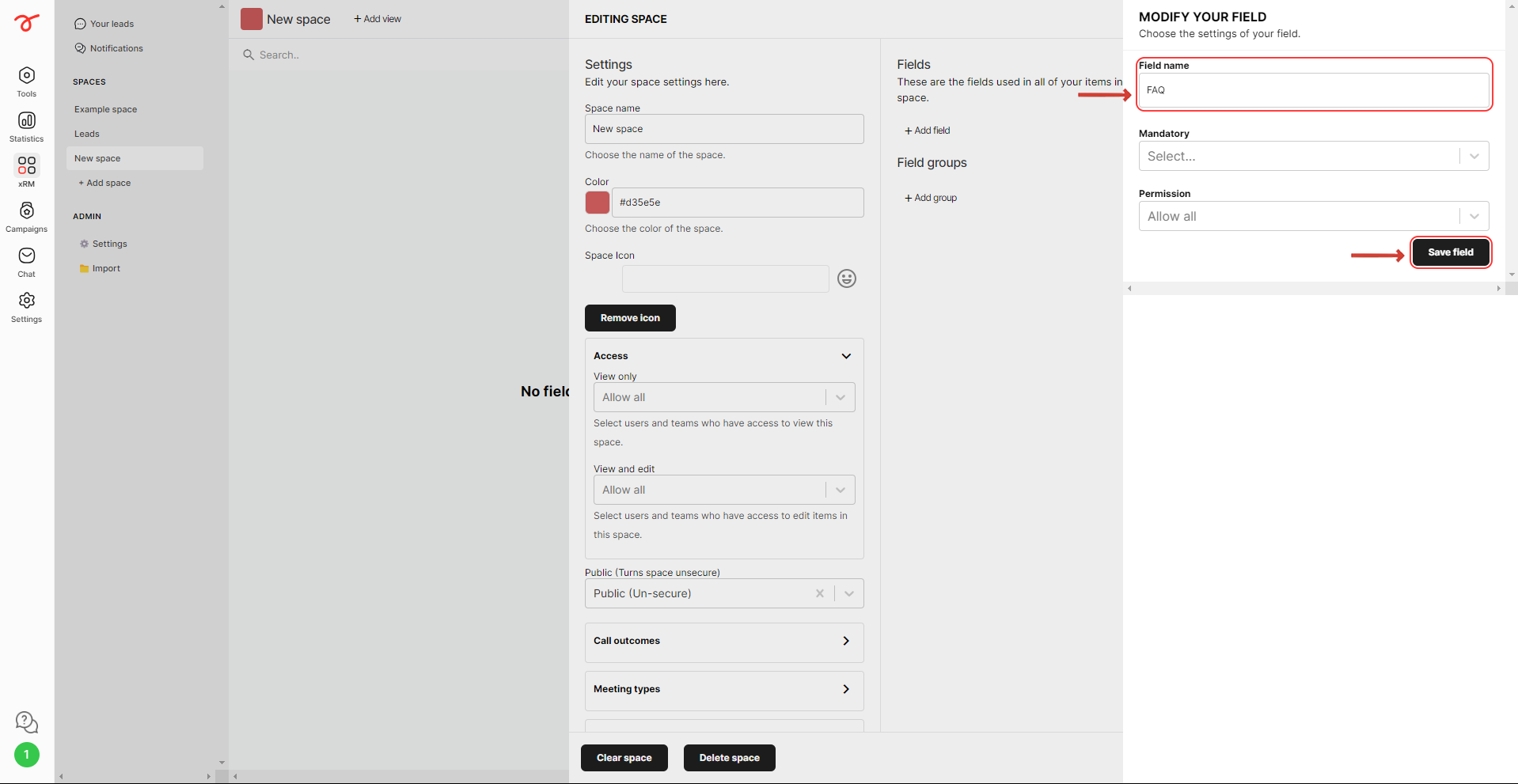Click the Space Icon input
This screenshot has width=1518, height=784.
click(x=725, y=278)
